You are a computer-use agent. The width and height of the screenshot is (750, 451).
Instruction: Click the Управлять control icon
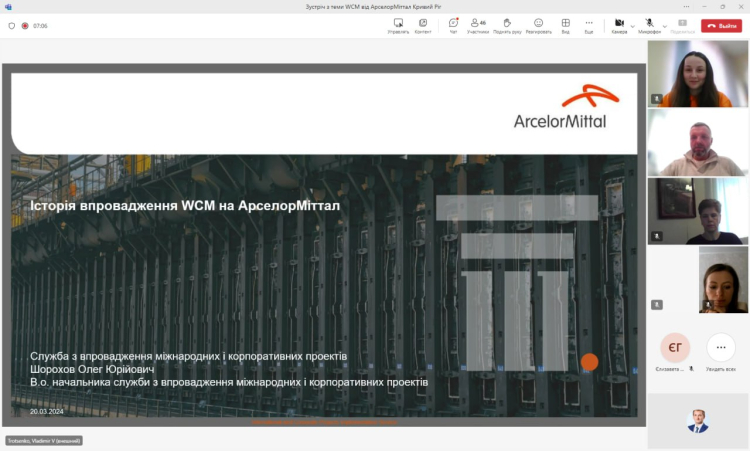pos(398,24)
